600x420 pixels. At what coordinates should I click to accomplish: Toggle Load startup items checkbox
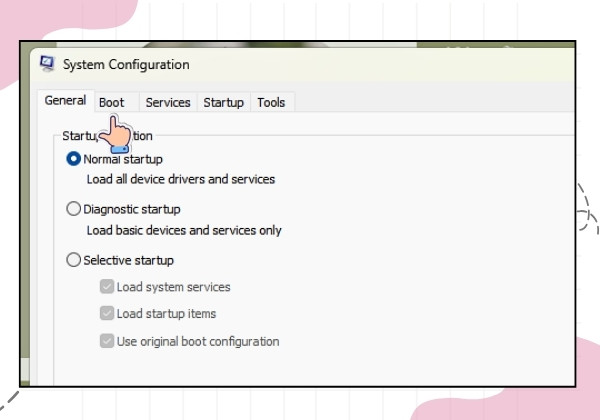tap(107, 313)
